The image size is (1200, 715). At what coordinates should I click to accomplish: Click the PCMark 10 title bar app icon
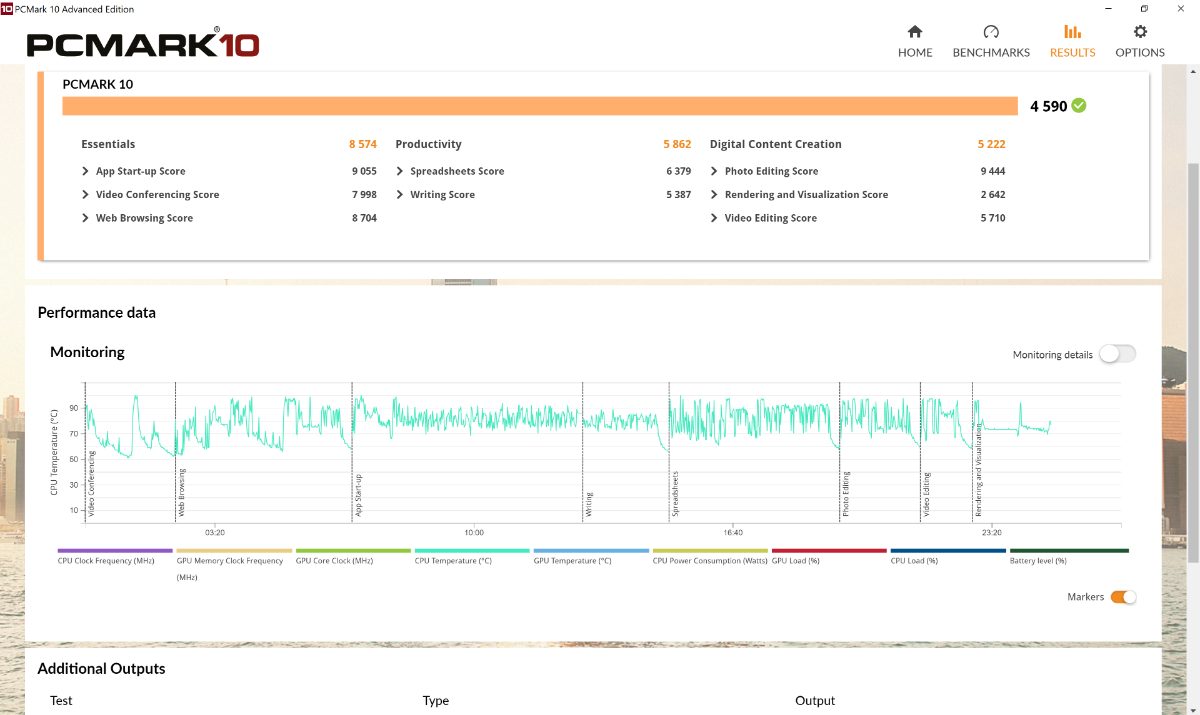point(7,9)
